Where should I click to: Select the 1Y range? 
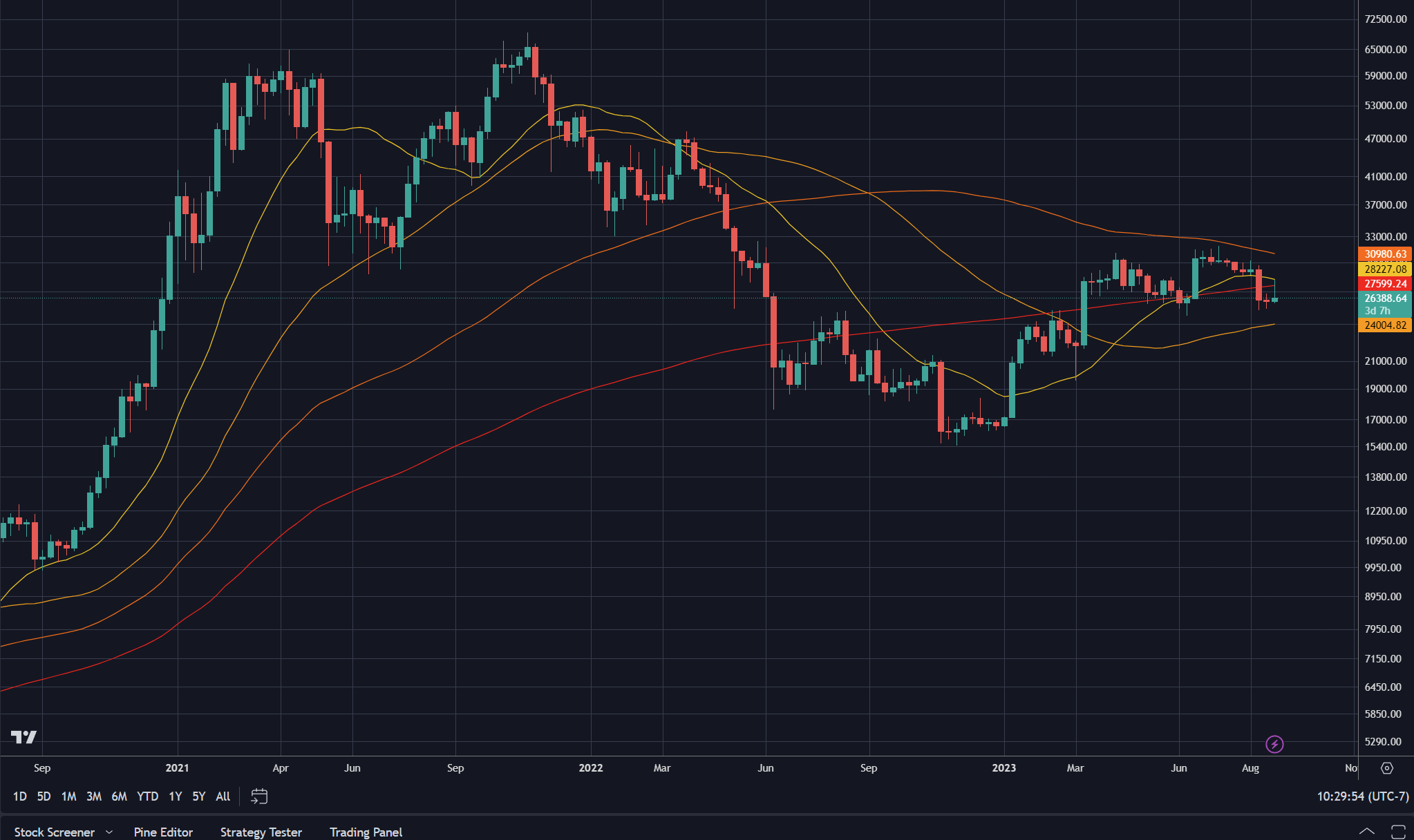(x=175, y=796)
